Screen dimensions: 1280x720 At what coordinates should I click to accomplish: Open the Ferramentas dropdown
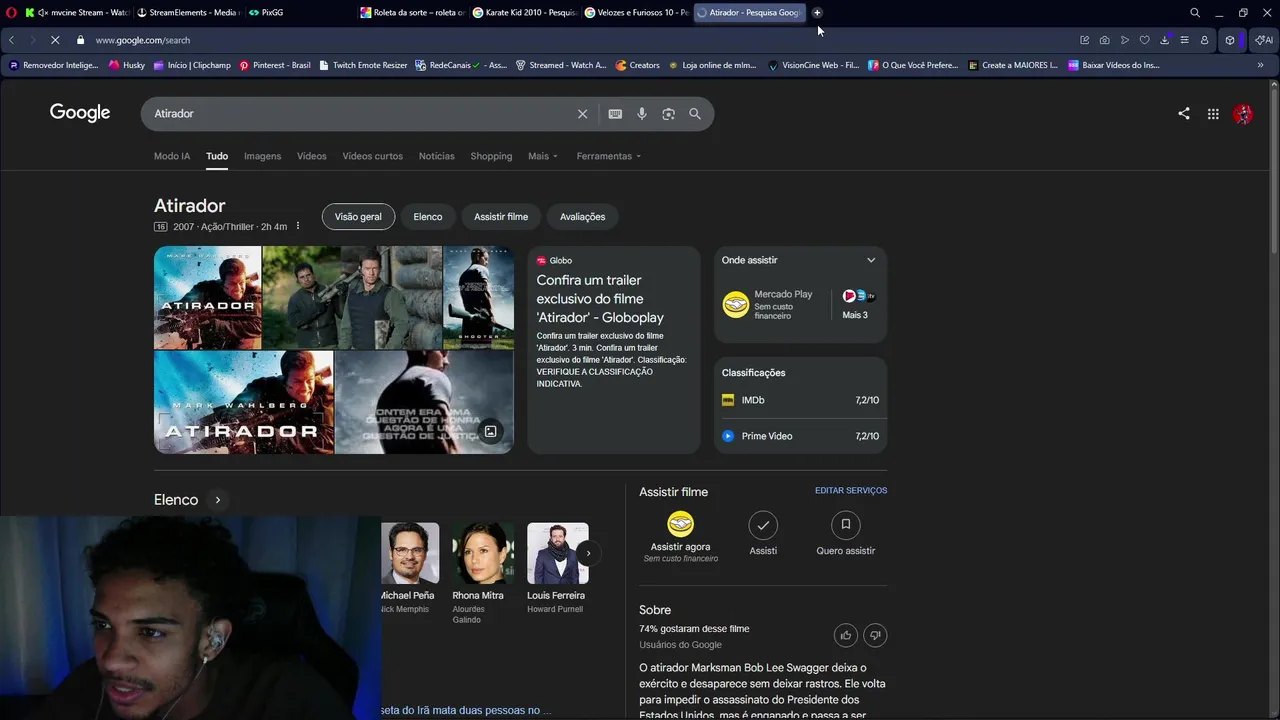click(609, 156)
